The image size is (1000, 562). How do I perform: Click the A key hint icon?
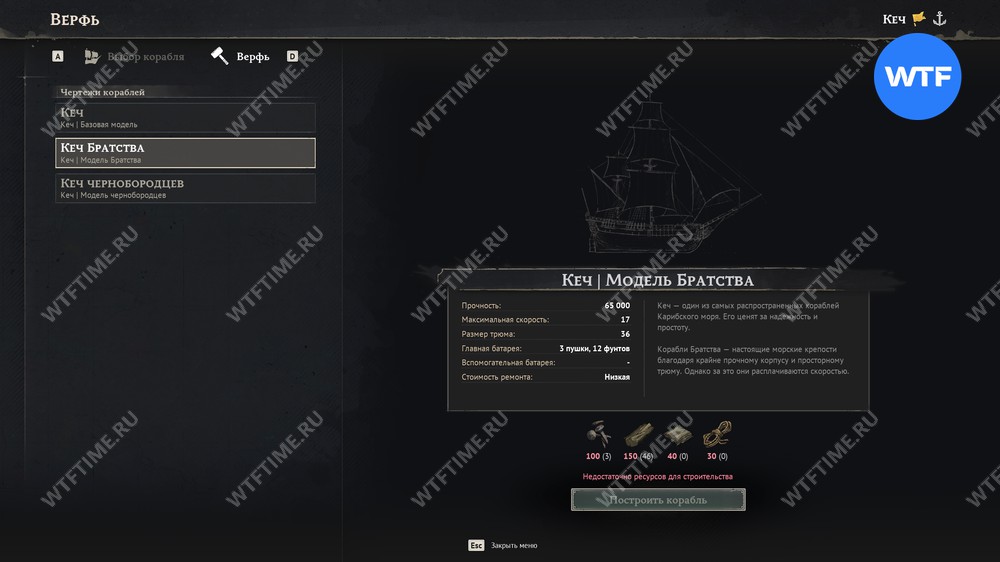(57, 56)
